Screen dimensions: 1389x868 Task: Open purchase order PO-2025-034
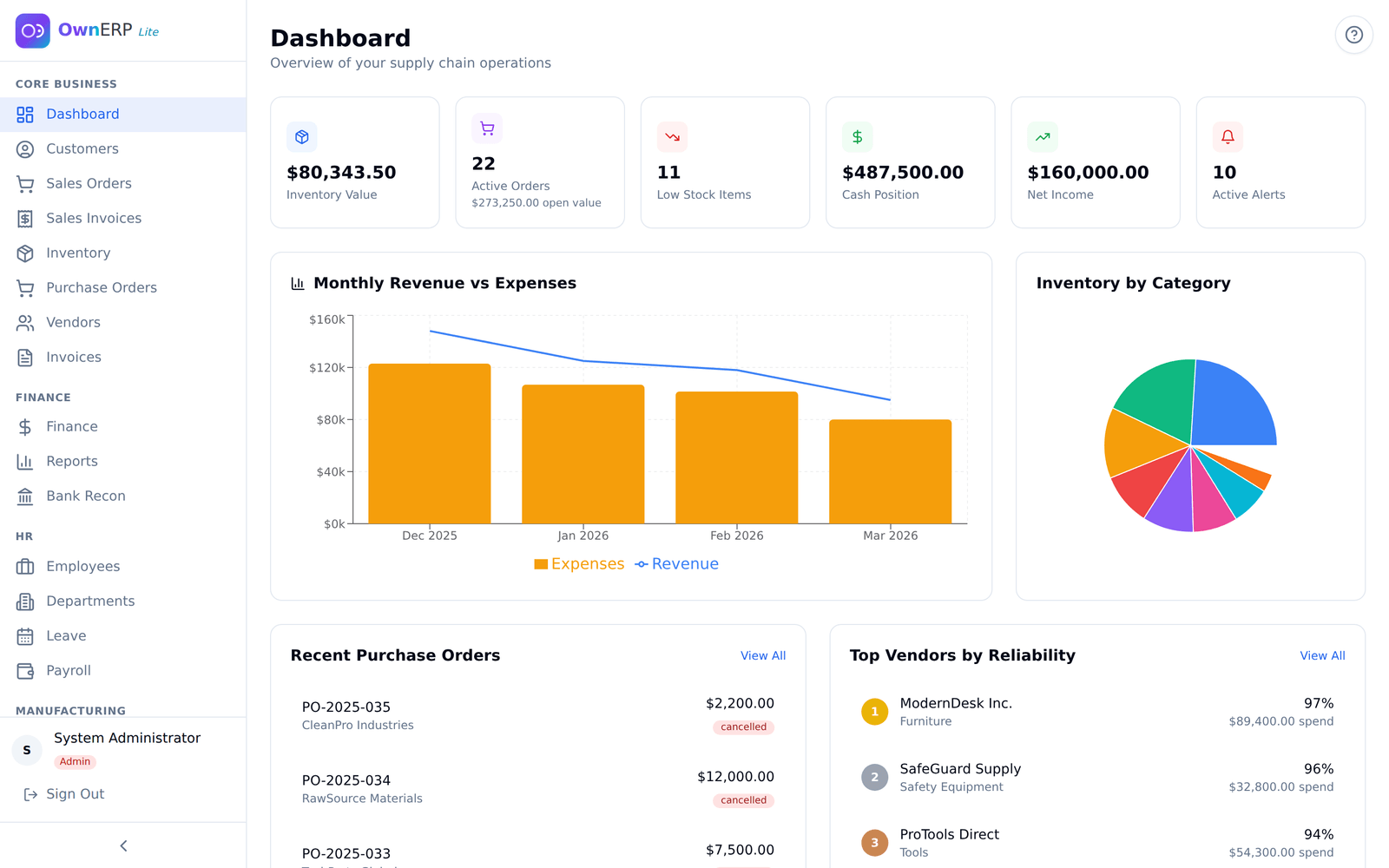tap(537, 788)
